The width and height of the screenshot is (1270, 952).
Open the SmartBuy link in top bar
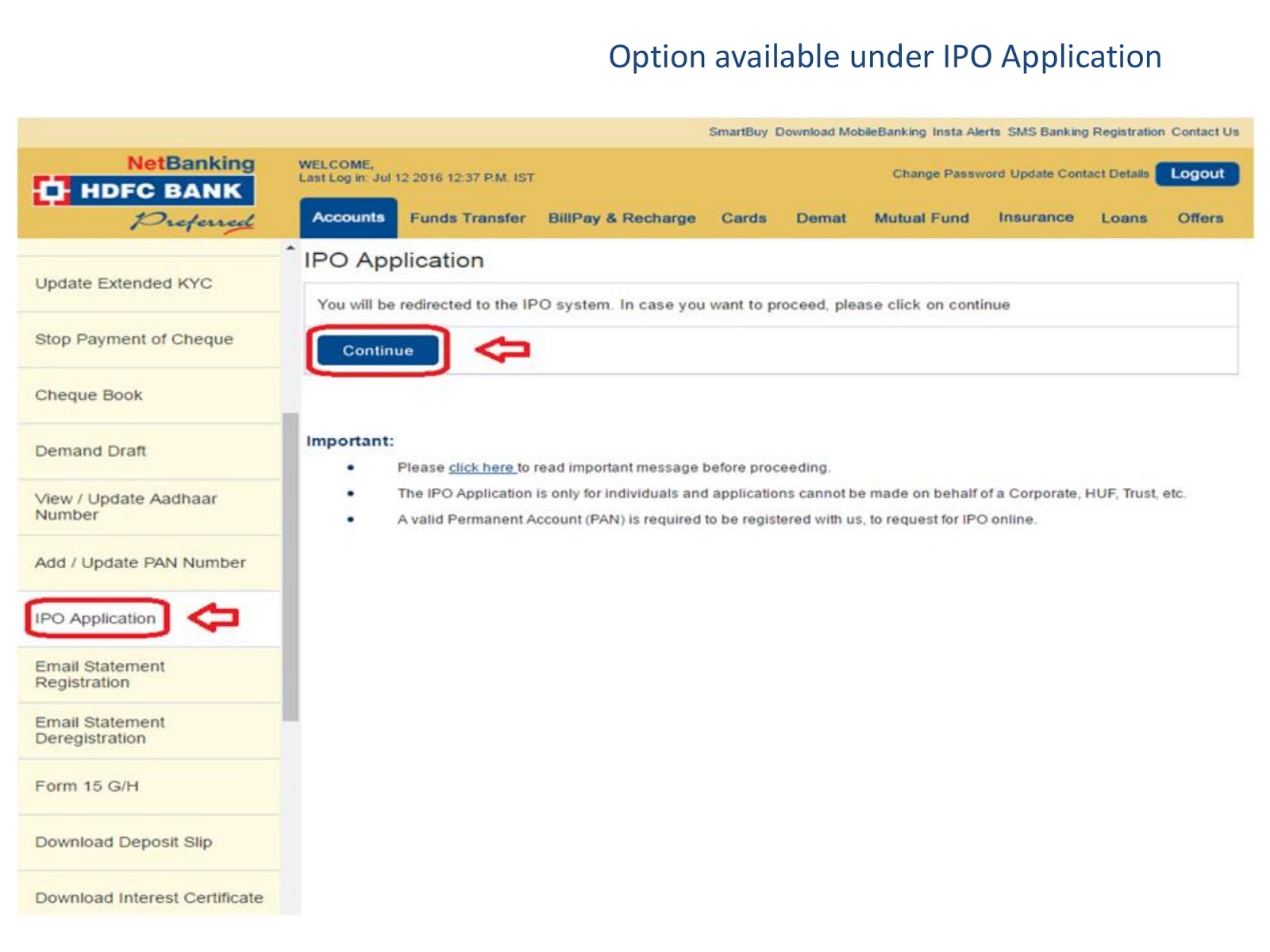[738, 132]
